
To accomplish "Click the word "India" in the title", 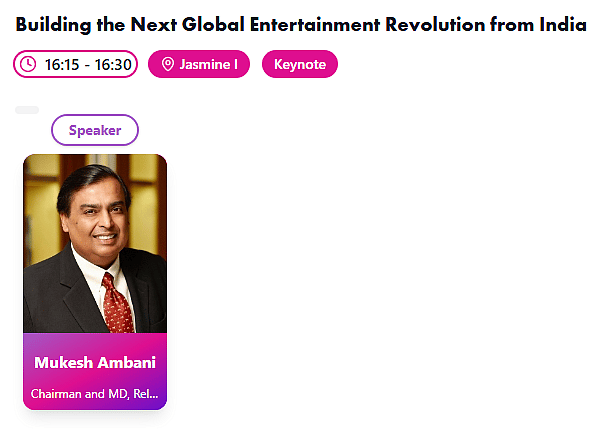I will coord(565,23).
